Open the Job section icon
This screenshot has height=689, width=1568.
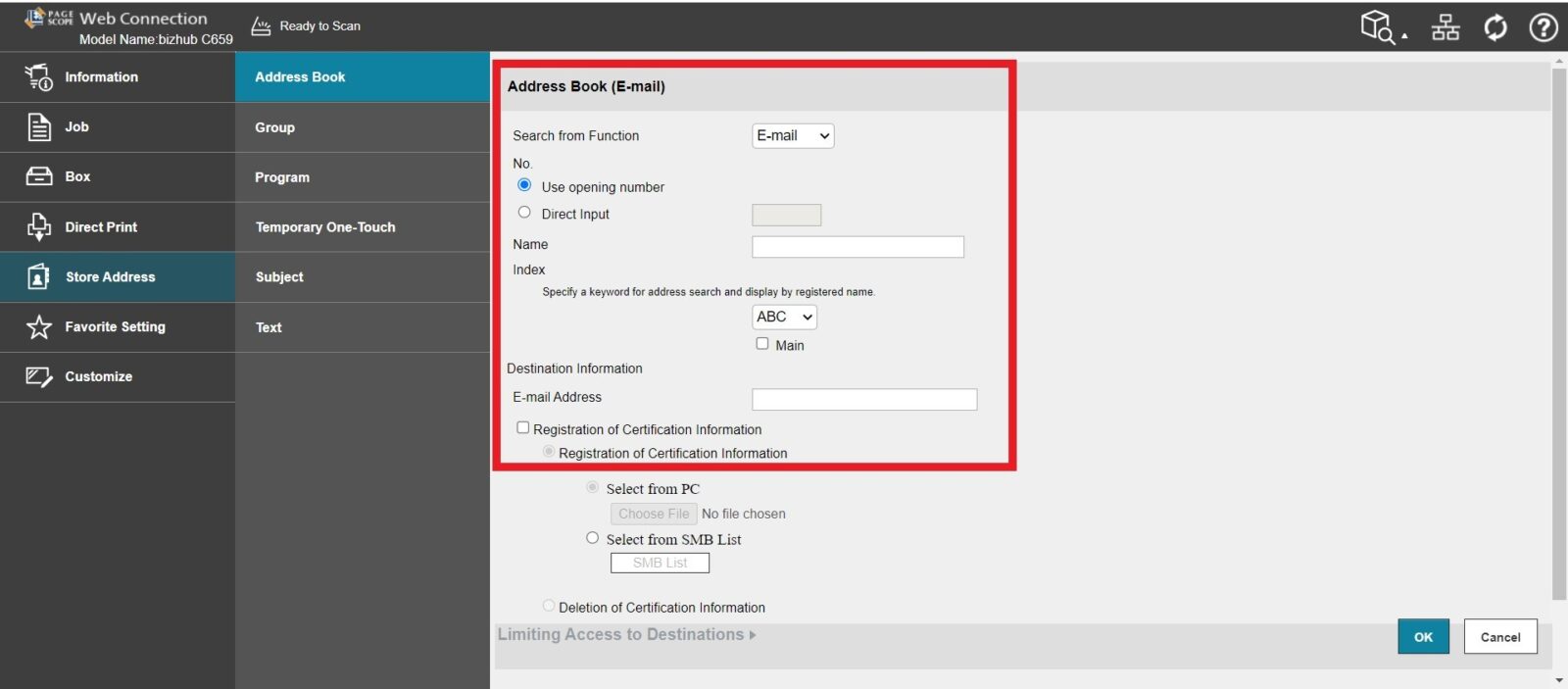click(x=38, y=127)
